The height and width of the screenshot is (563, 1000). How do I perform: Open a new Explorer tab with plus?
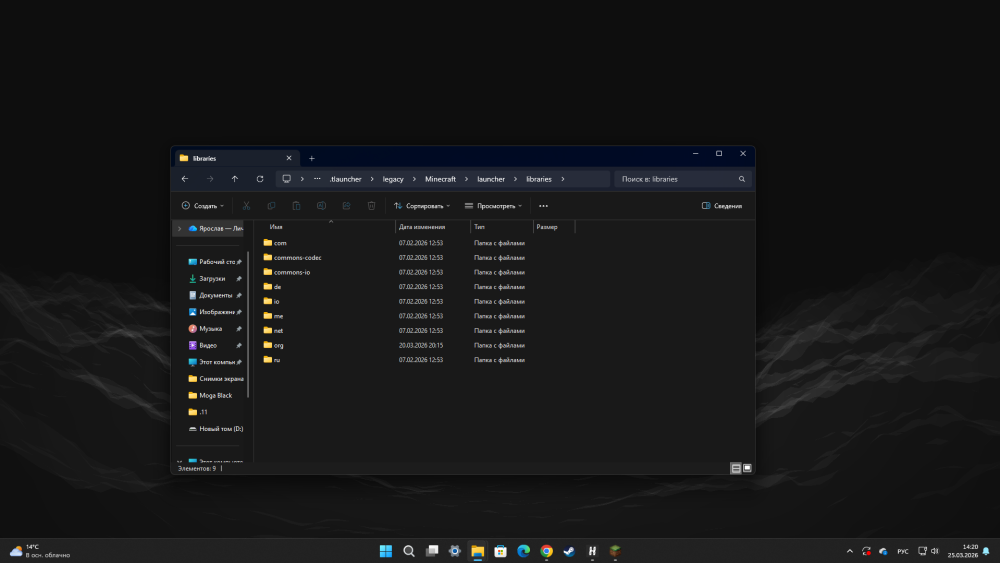pyautogui.click(x=312, y=158)
